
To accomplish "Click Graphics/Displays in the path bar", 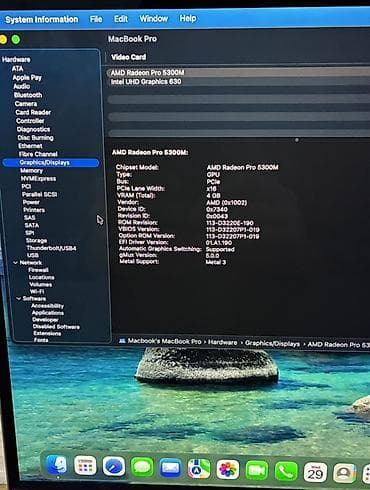I will click(x=272, y=343).
